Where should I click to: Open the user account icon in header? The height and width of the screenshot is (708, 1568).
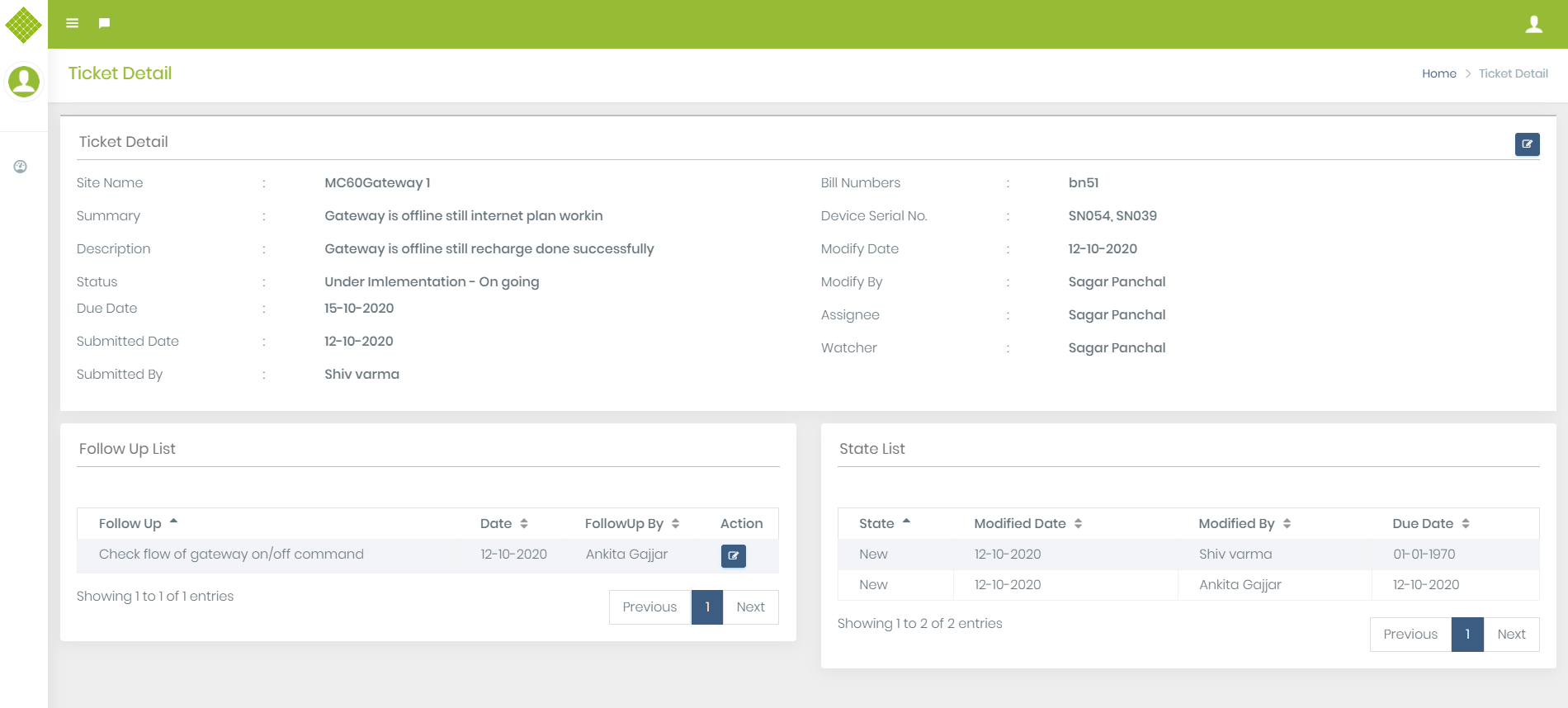1533,24
